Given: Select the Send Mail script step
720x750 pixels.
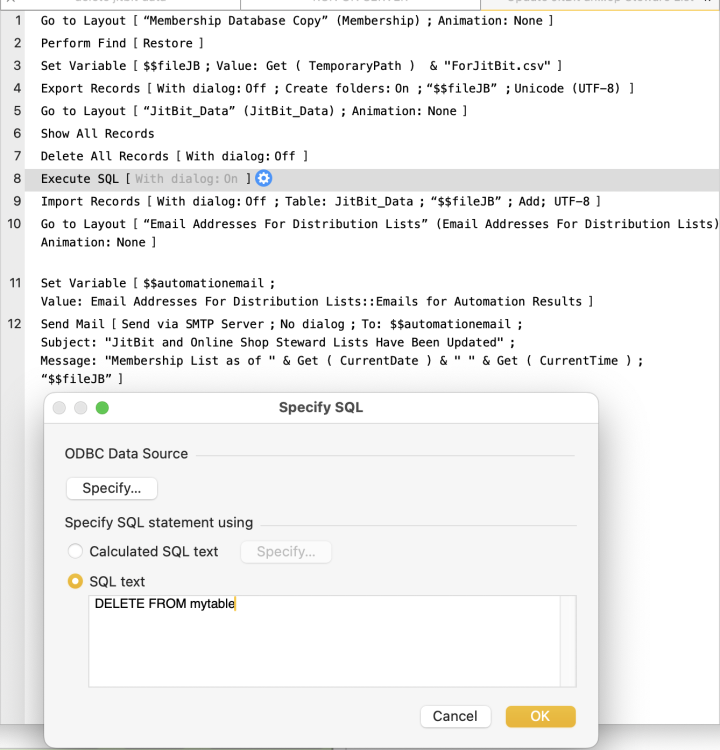Looking at the screenshot, I should click(x=280, y=324).
